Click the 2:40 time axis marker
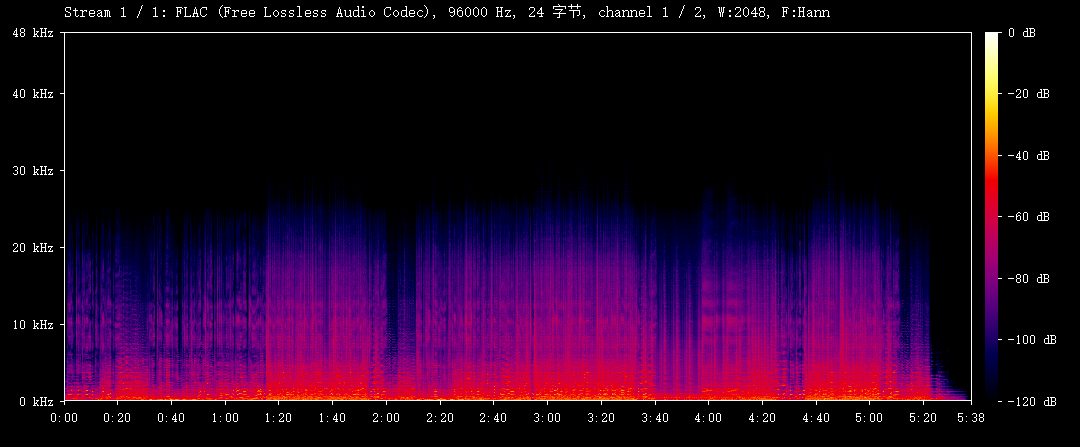 click(493, 417)
